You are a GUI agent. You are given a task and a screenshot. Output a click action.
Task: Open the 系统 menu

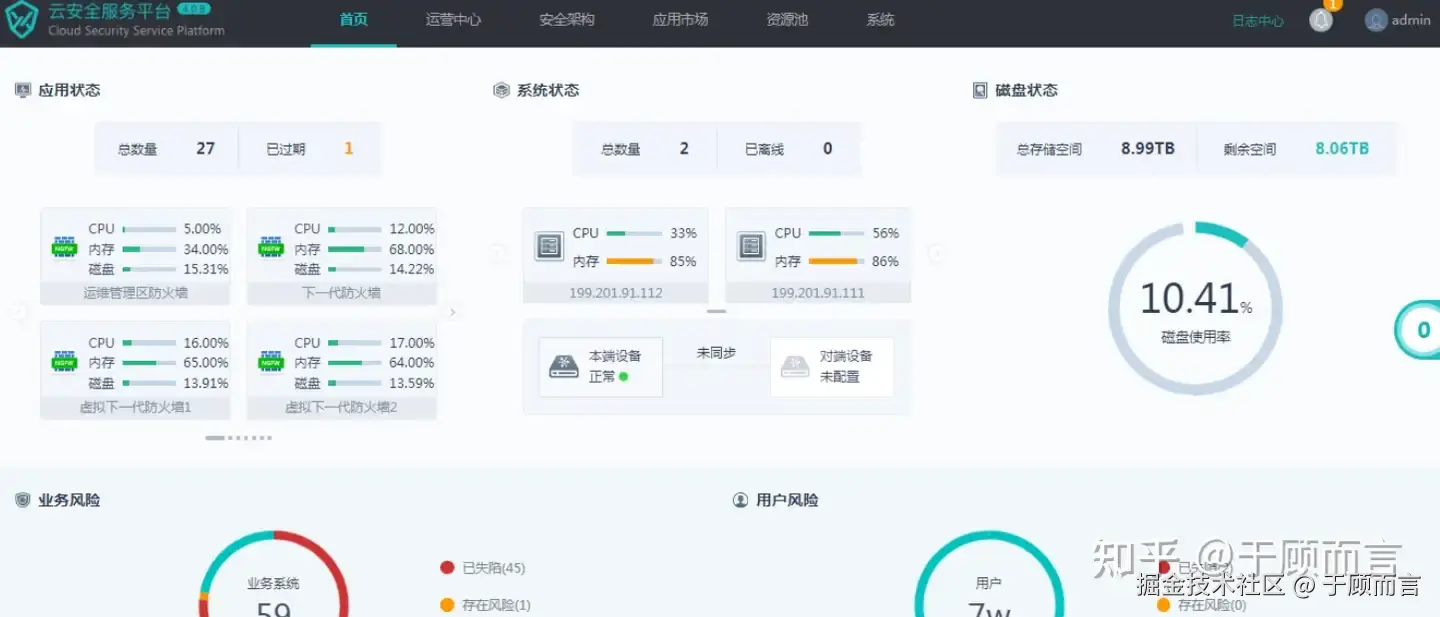[x=880, y=20]
